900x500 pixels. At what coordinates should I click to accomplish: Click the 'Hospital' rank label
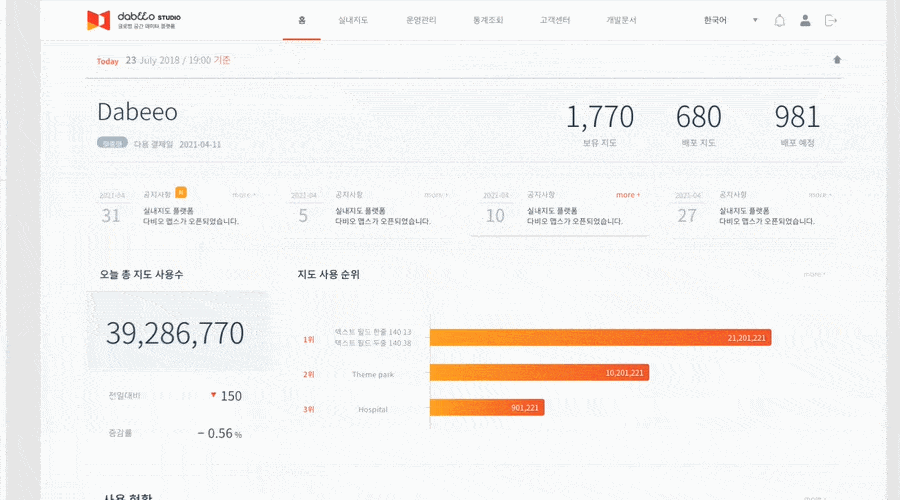click(x=373, y=409)
